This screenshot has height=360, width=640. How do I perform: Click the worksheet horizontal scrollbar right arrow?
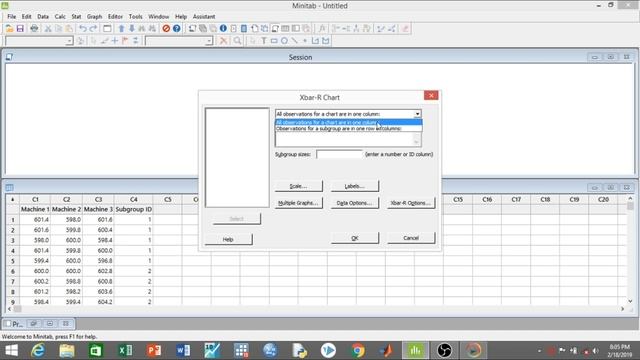(x=622, y=309)
